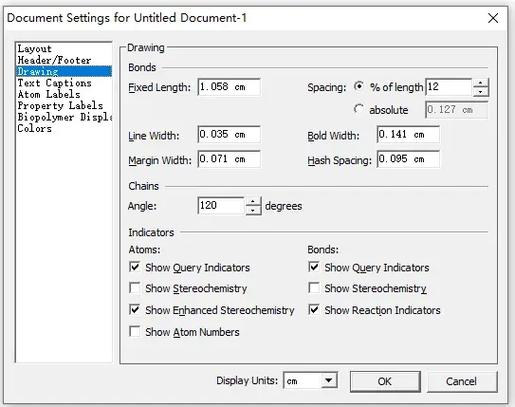Decrease the Spacing percent of length value

tap(480, 92)
